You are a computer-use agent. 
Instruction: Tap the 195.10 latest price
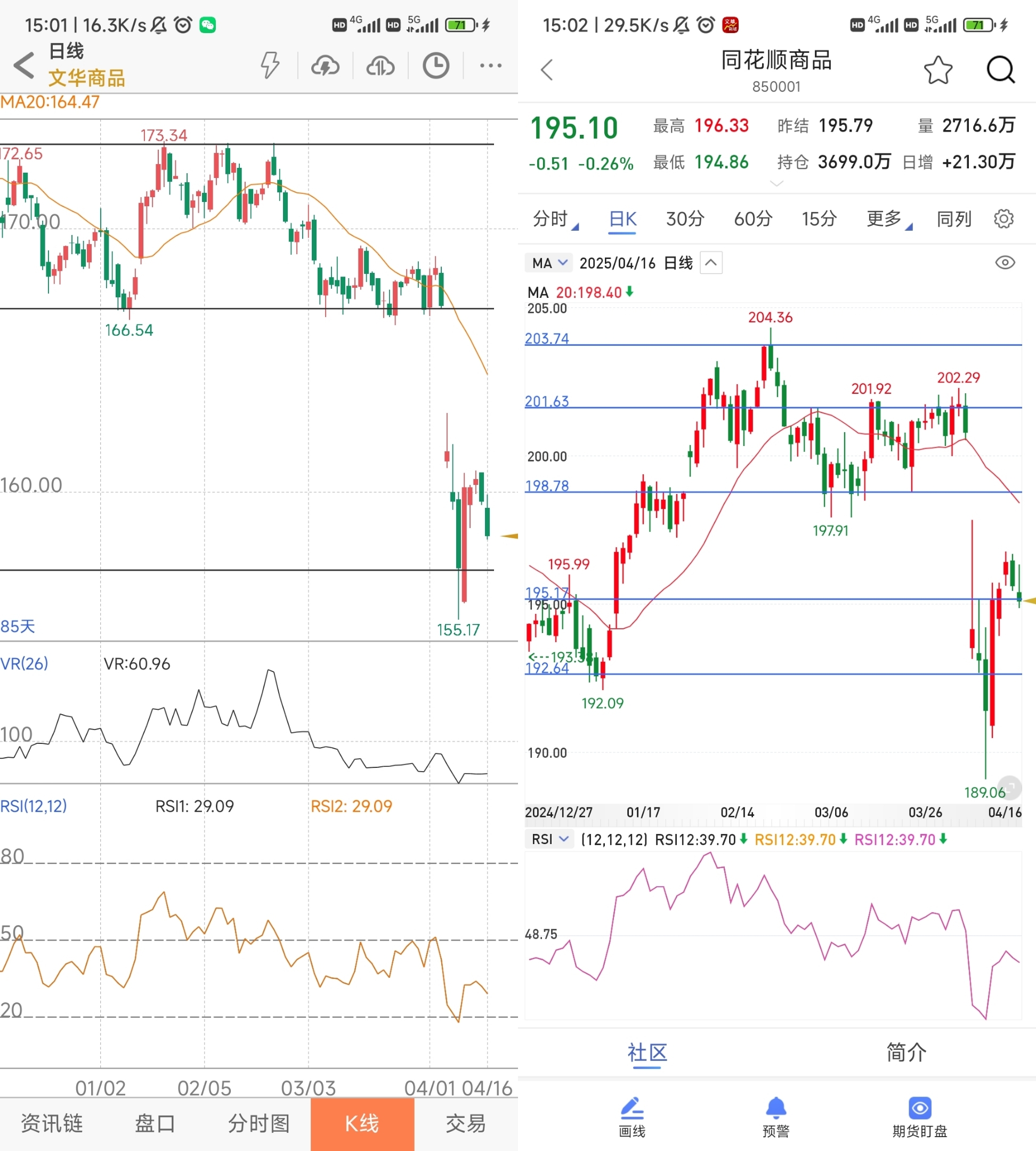574,128
